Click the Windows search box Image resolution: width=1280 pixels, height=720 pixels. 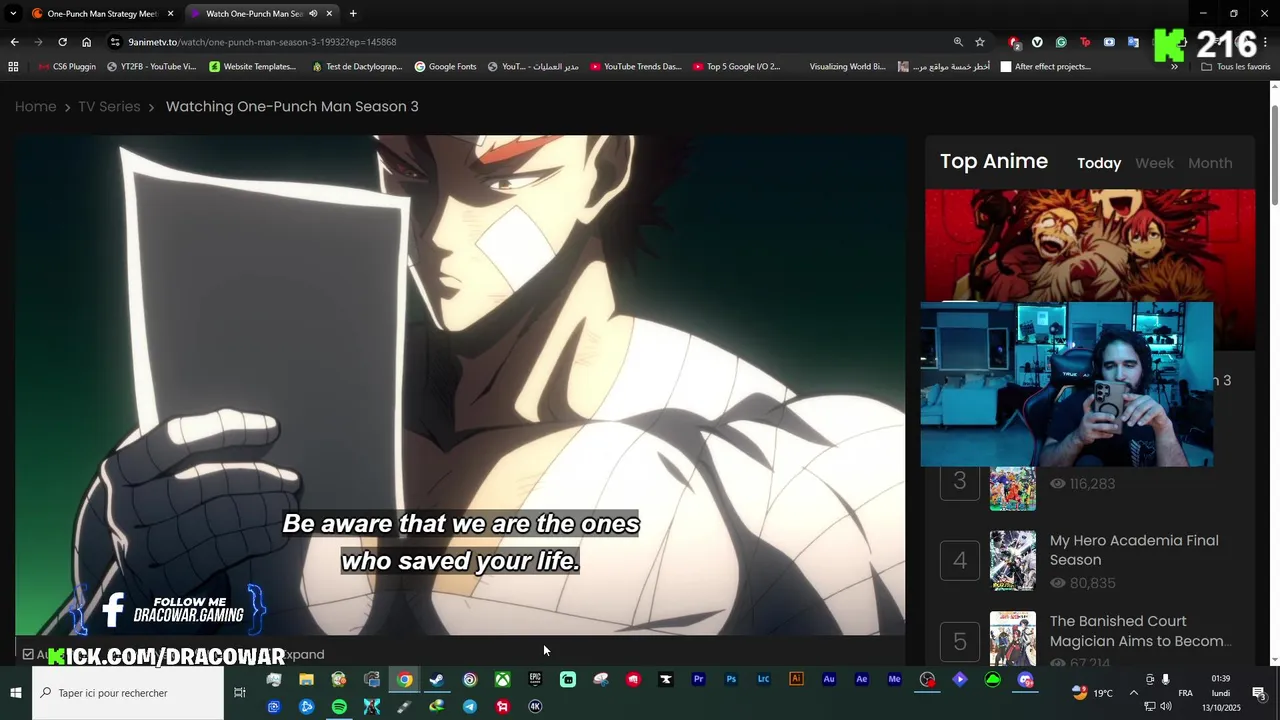pyautogui.click(x=128, y=693)
